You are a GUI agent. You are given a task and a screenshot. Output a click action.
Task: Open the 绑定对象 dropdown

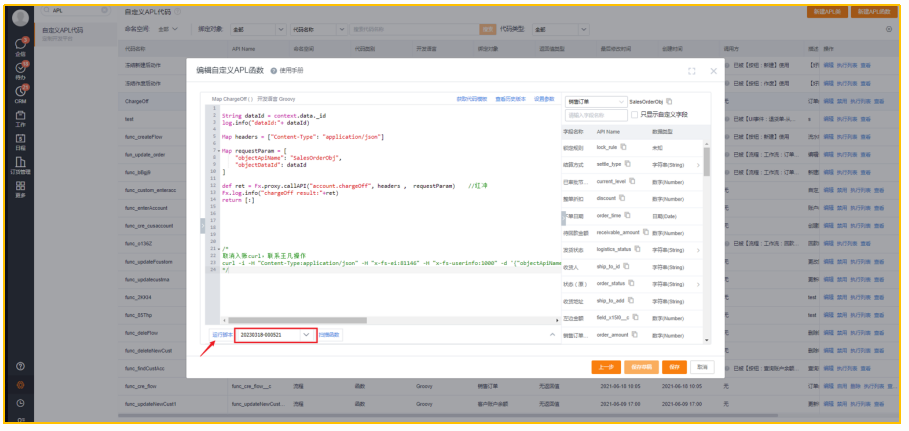(x=257, y=28)
